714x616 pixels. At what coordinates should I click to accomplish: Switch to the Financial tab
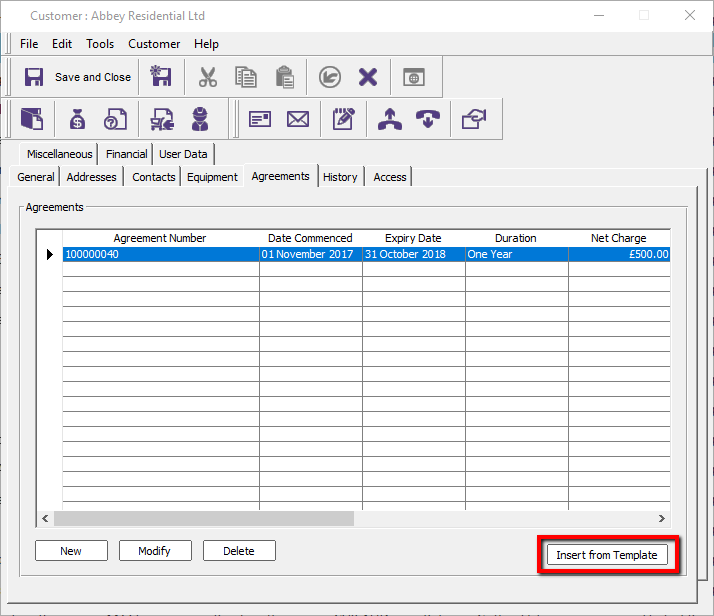(x=127, y=154)
